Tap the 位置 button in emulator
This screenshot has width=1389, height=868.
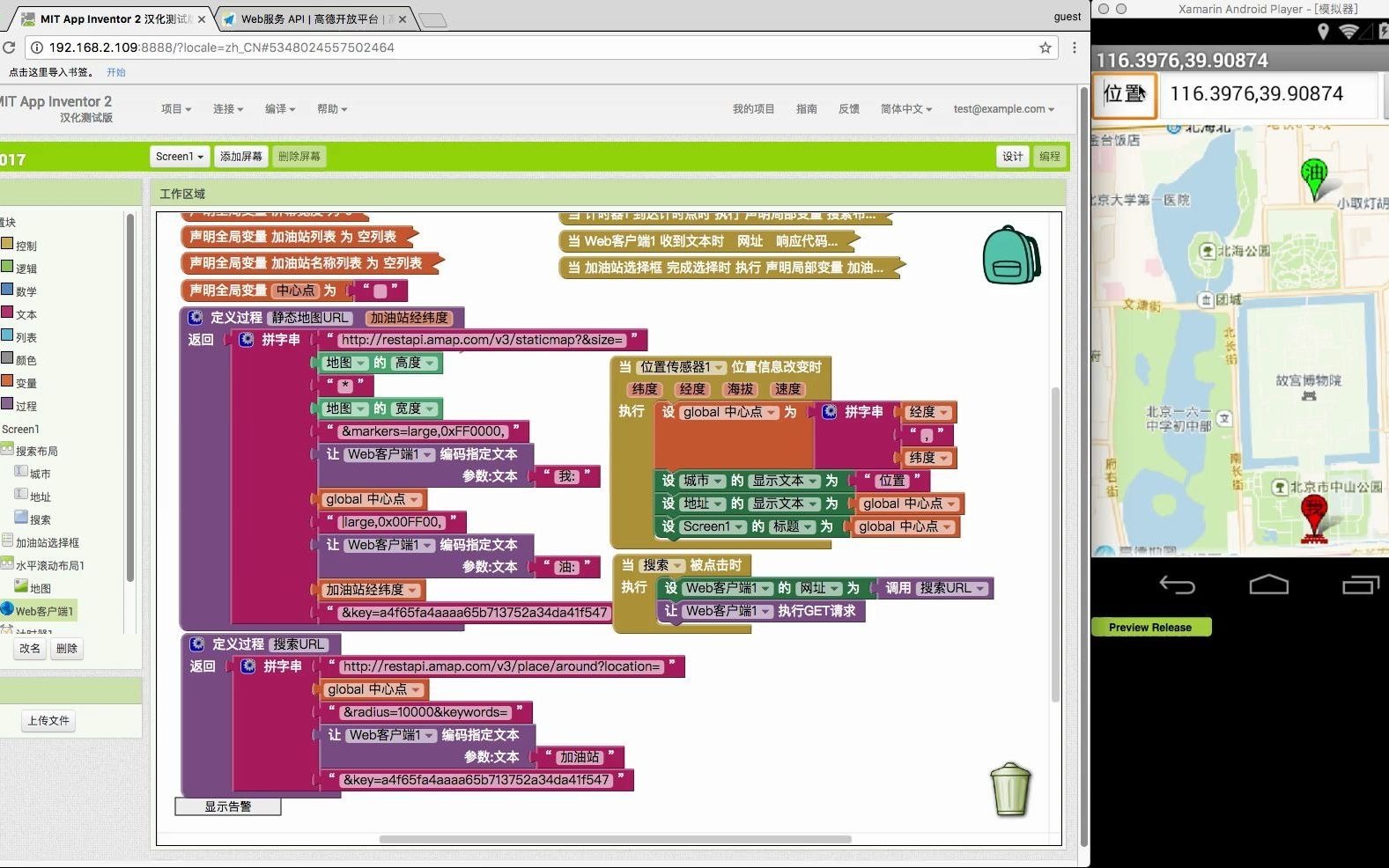(x=1125, y=94)
